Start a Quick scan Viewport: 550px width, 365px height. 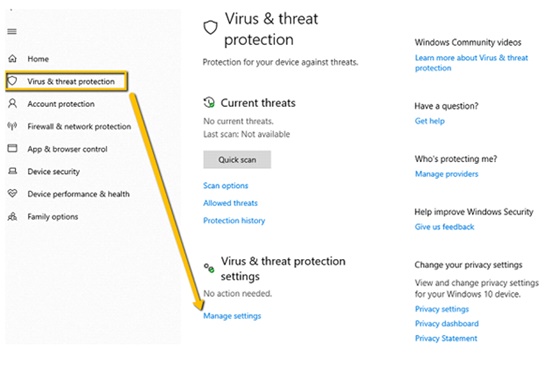[237, 160]
